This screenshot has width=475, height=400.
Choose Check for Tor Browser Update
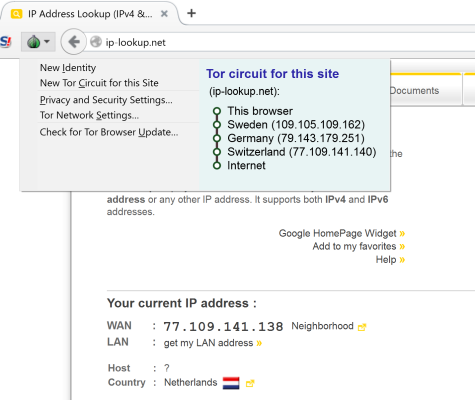point(109,132)
